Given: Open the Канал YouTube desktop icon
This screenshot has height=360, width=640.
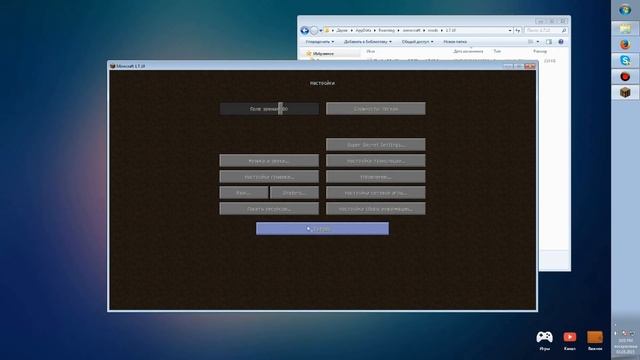Looking at the screenshot, I should (x=570, y=340).
